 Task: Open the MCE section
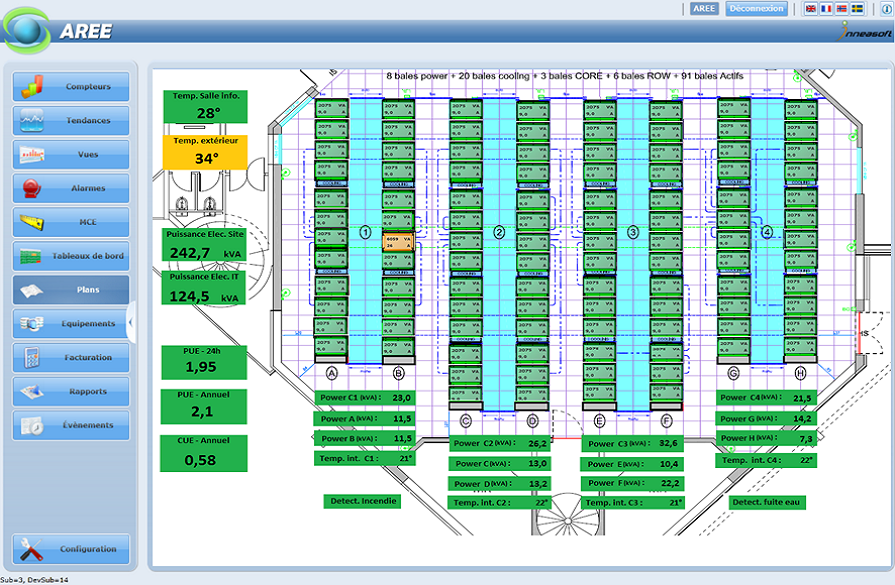pyautogui.click(x=71, y=222)
